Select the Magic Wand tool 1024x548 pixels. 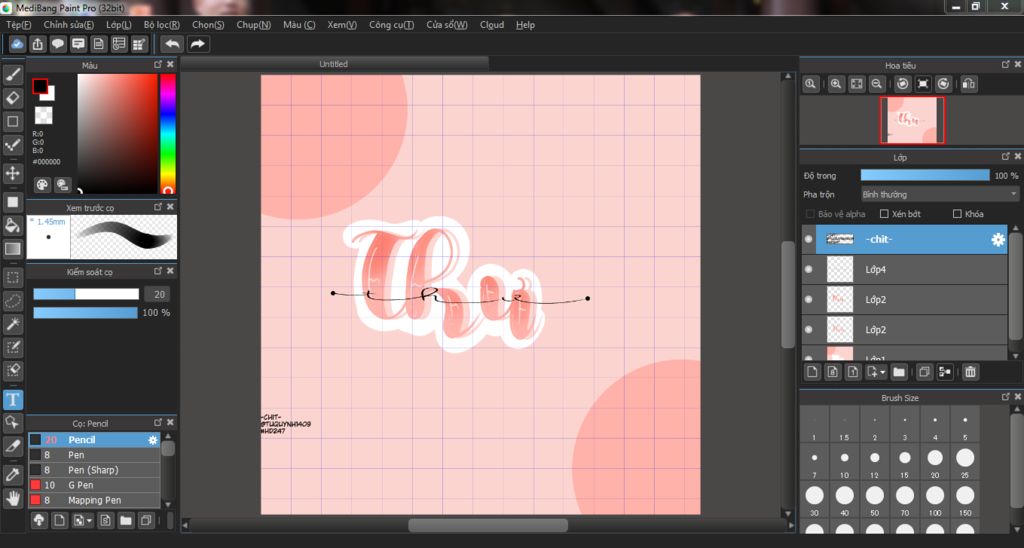point(12,324)
